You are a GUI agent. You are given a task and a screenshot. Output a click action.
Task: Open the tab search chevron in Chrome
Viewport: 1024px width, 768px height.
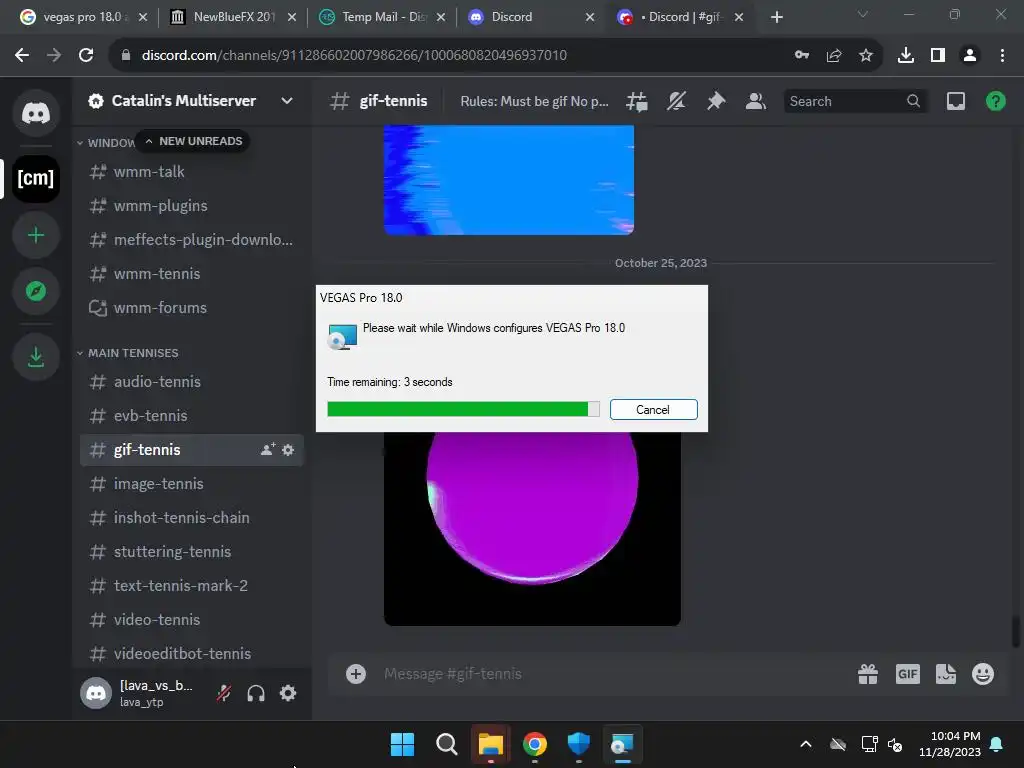click(x=863, y=14)
